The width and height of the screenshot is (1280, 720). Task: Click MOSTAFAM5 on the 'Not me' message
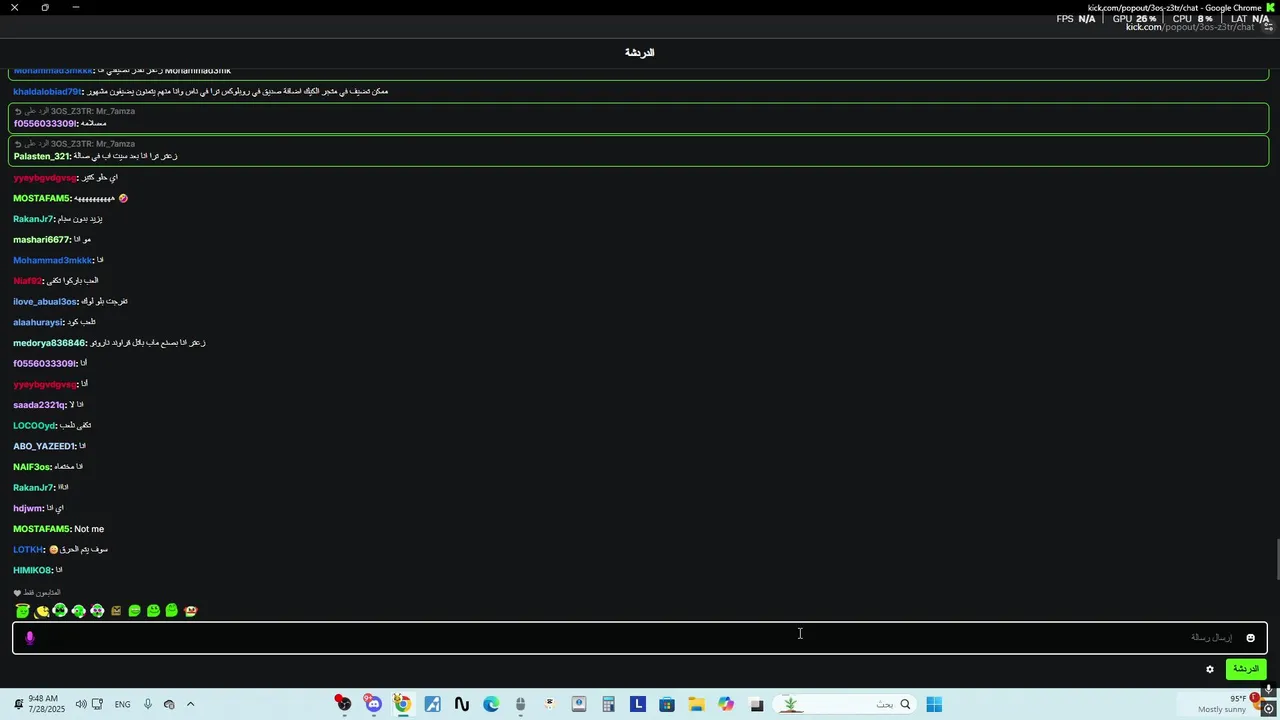tap(41, 529)
